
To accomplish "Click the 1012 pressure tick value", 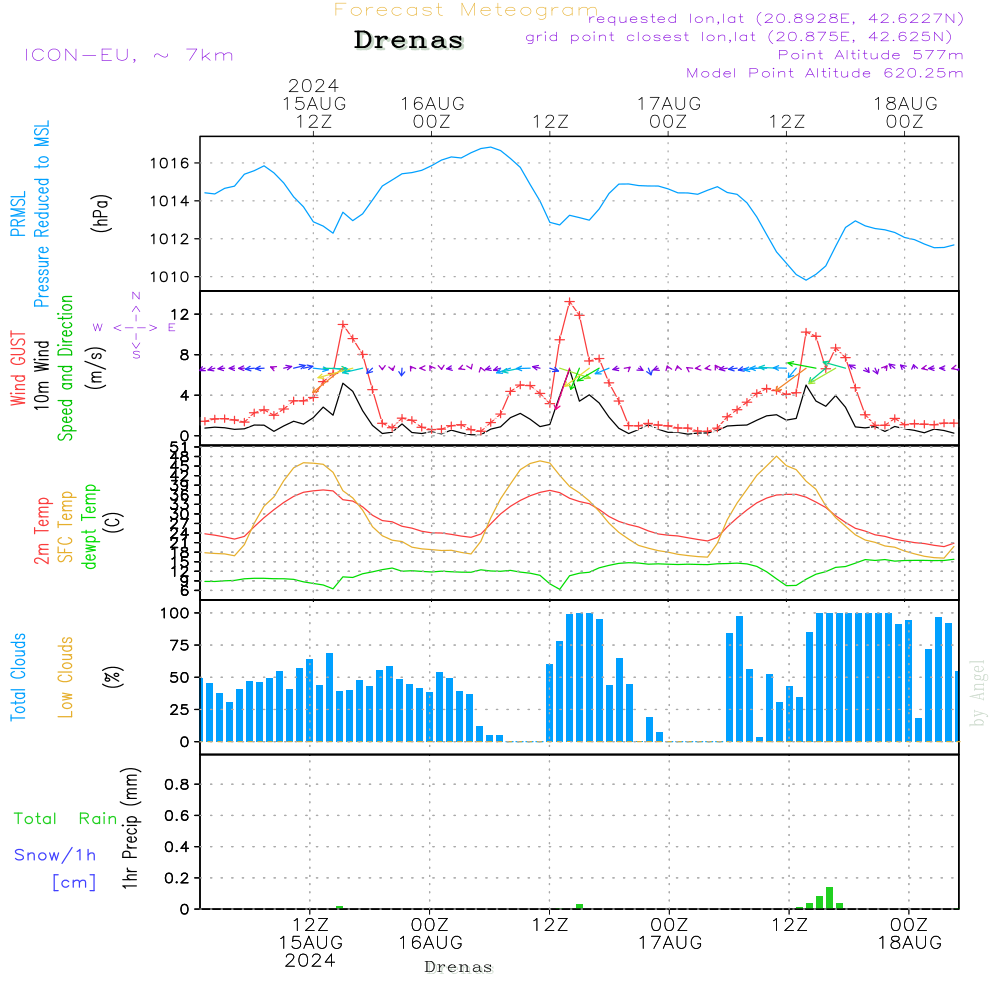I will [x=170, y=239].
